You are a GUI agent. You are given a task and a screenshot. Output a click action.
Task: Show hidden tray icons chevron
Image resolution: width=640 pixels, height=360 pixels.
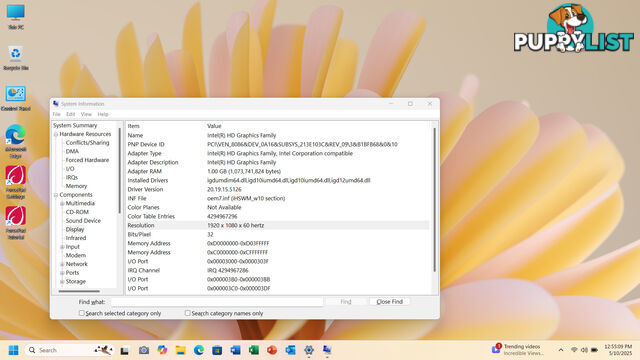pyautogui.click(x=561, y=350)
